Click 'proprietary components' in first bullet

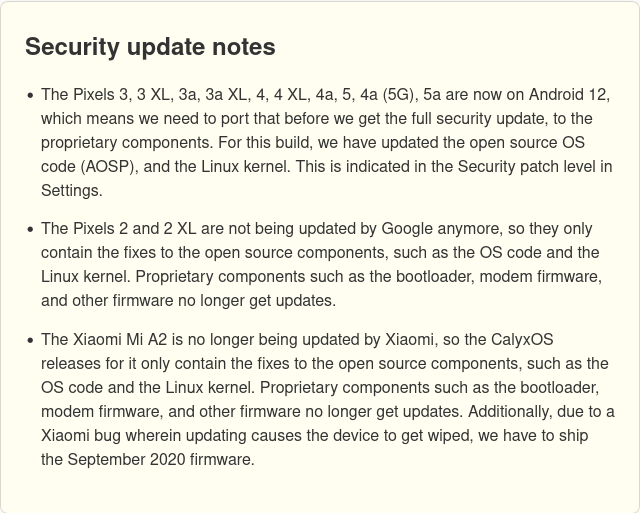(127, 143)
